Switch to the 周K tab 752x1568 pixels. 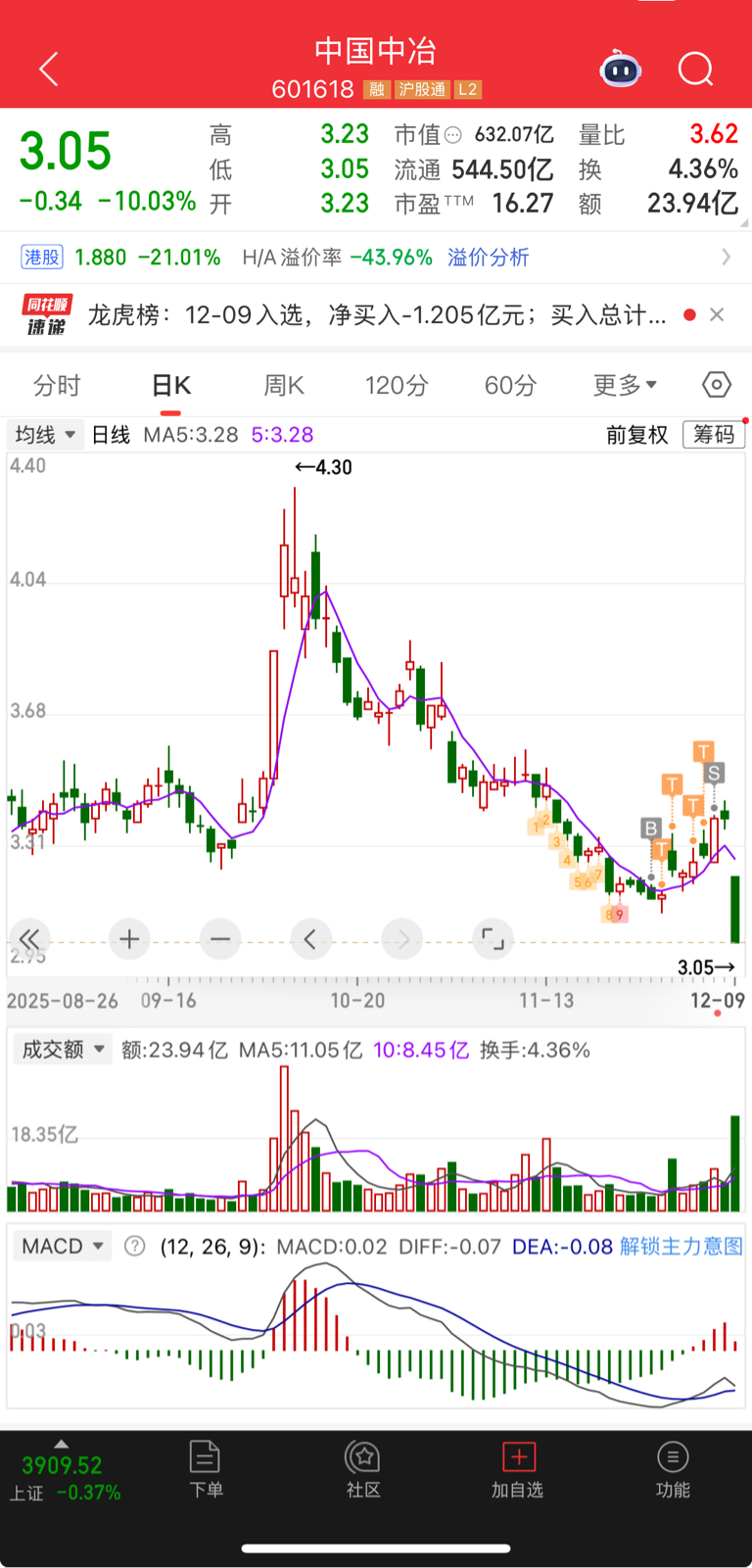[284, 386]
